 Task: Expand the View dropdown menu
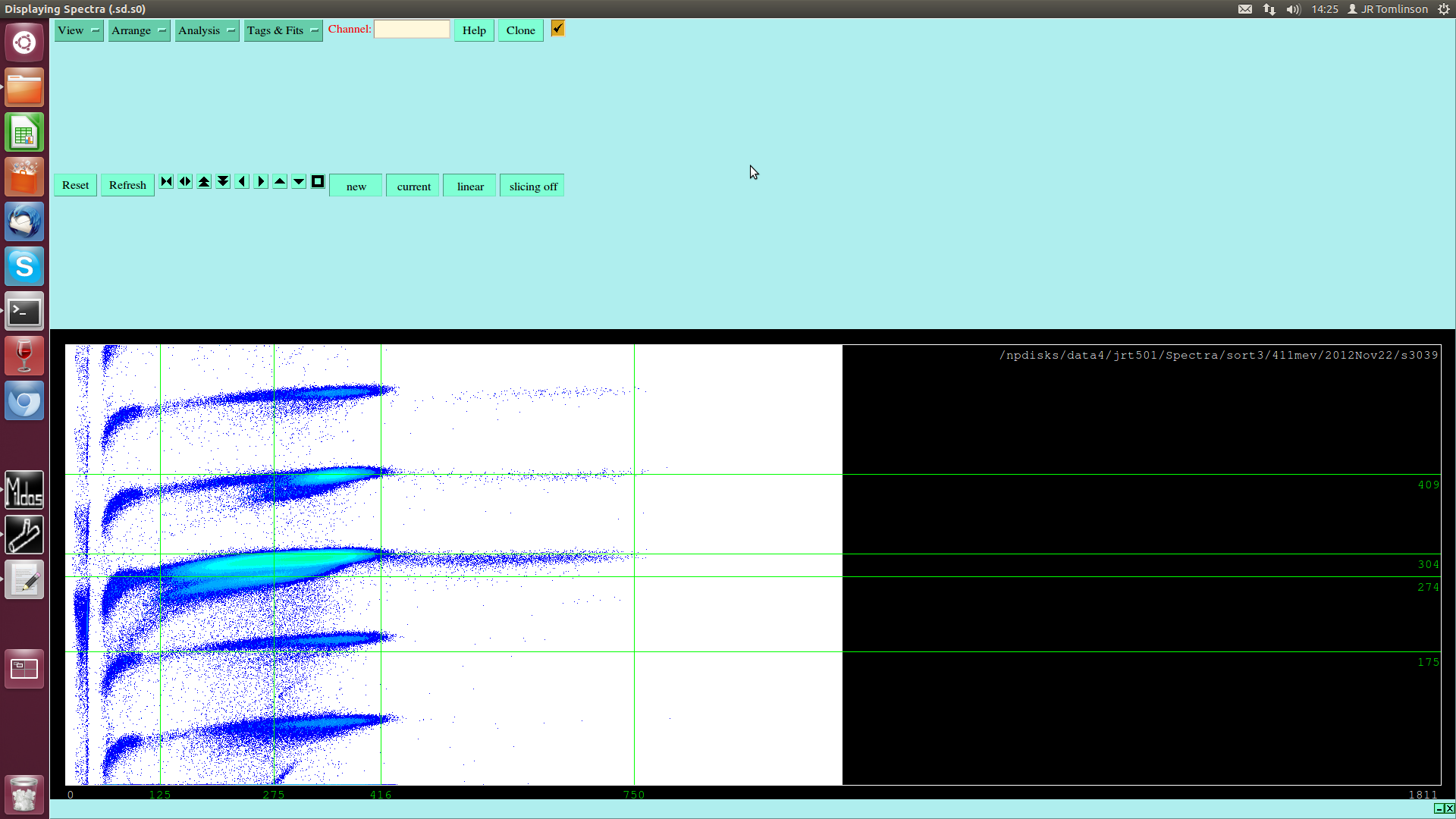pyautogui.click(x=79, y=30)
